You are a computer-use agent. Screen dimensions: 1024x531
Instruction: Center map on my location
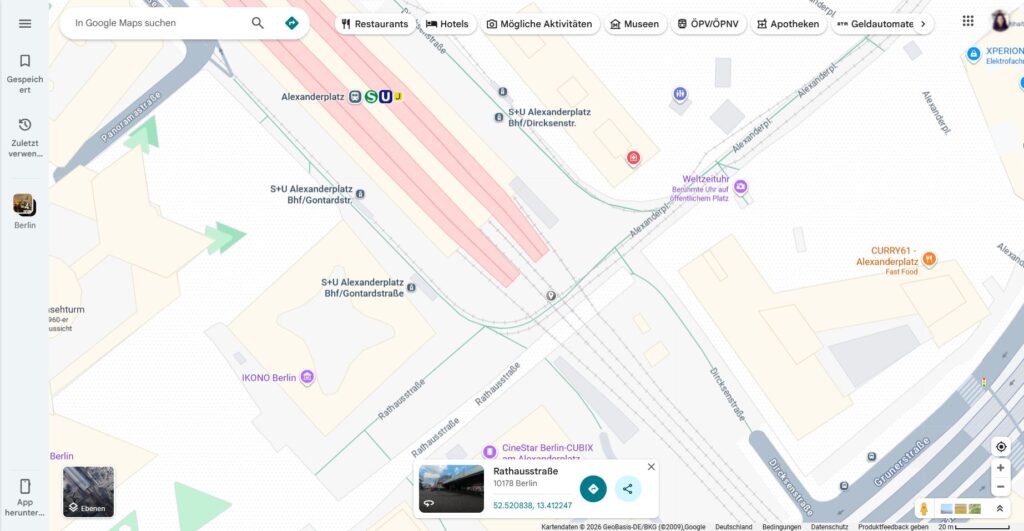point(1000,446)
